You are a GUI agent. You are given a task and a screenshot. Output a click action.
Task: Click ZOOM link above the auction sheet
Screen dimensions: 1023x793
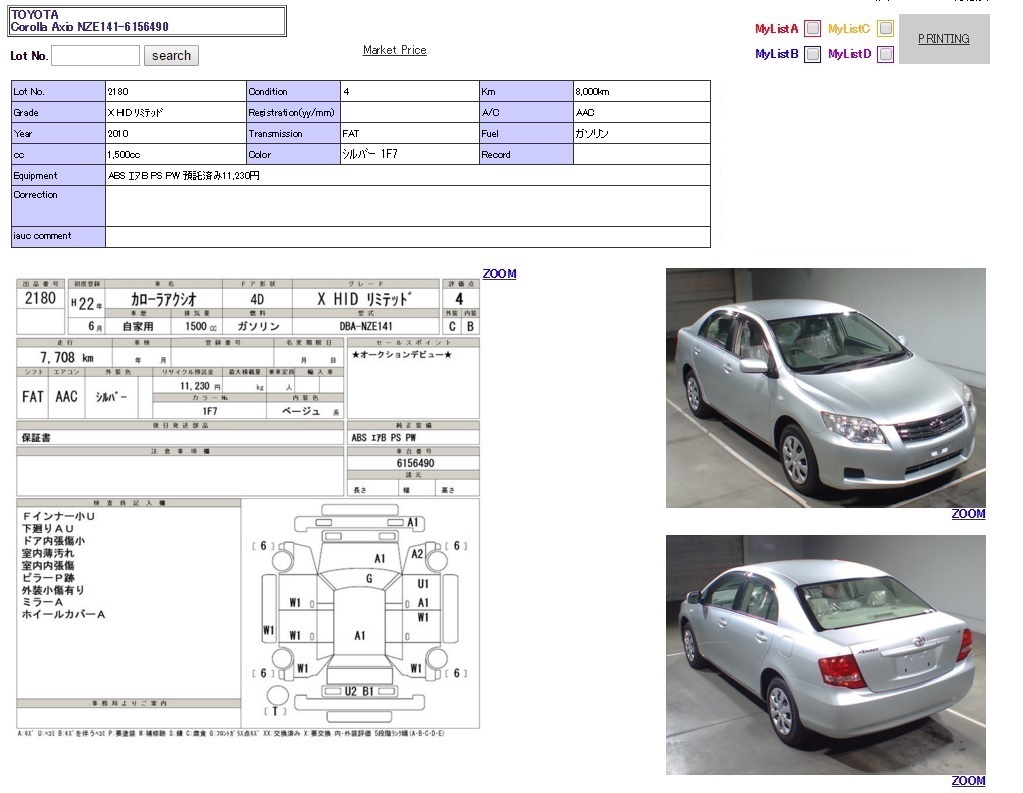(499, 274)
